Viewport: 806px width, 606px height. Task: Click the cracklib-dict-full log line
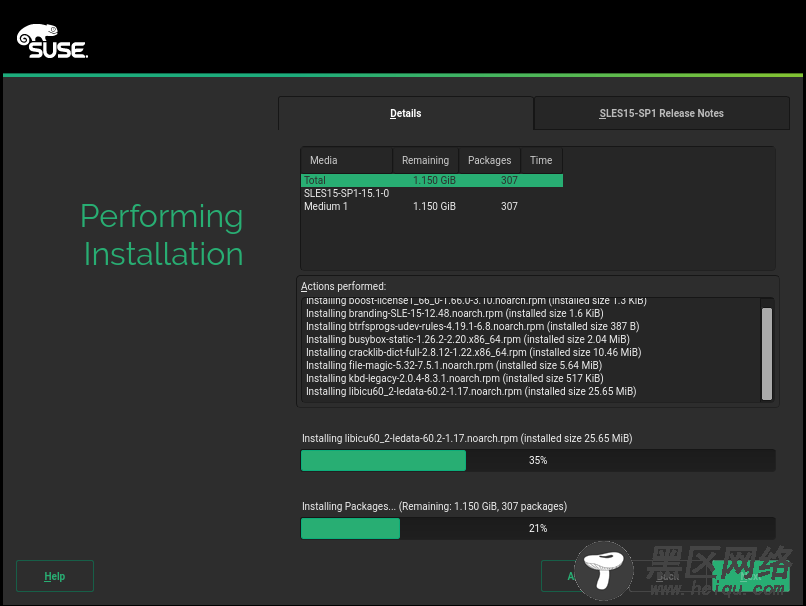(x=473, y=352)
